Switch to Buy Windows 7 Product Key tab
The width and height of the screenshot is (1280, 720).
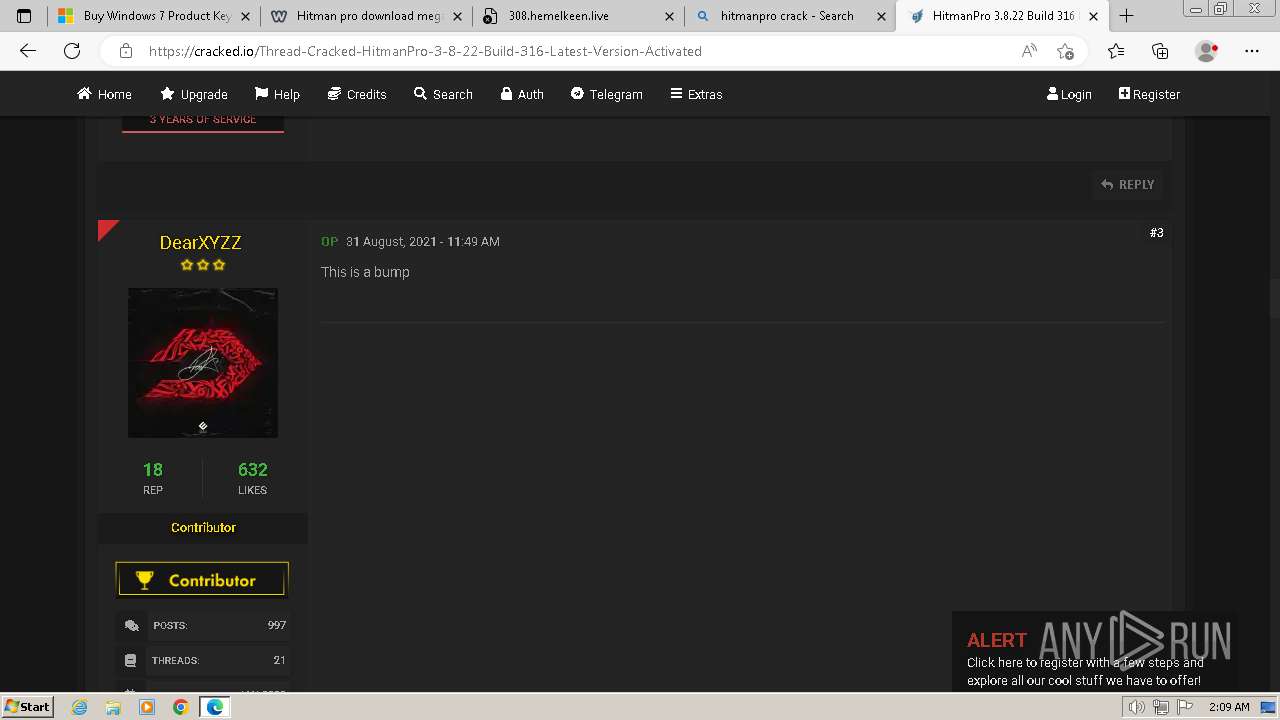154,16
